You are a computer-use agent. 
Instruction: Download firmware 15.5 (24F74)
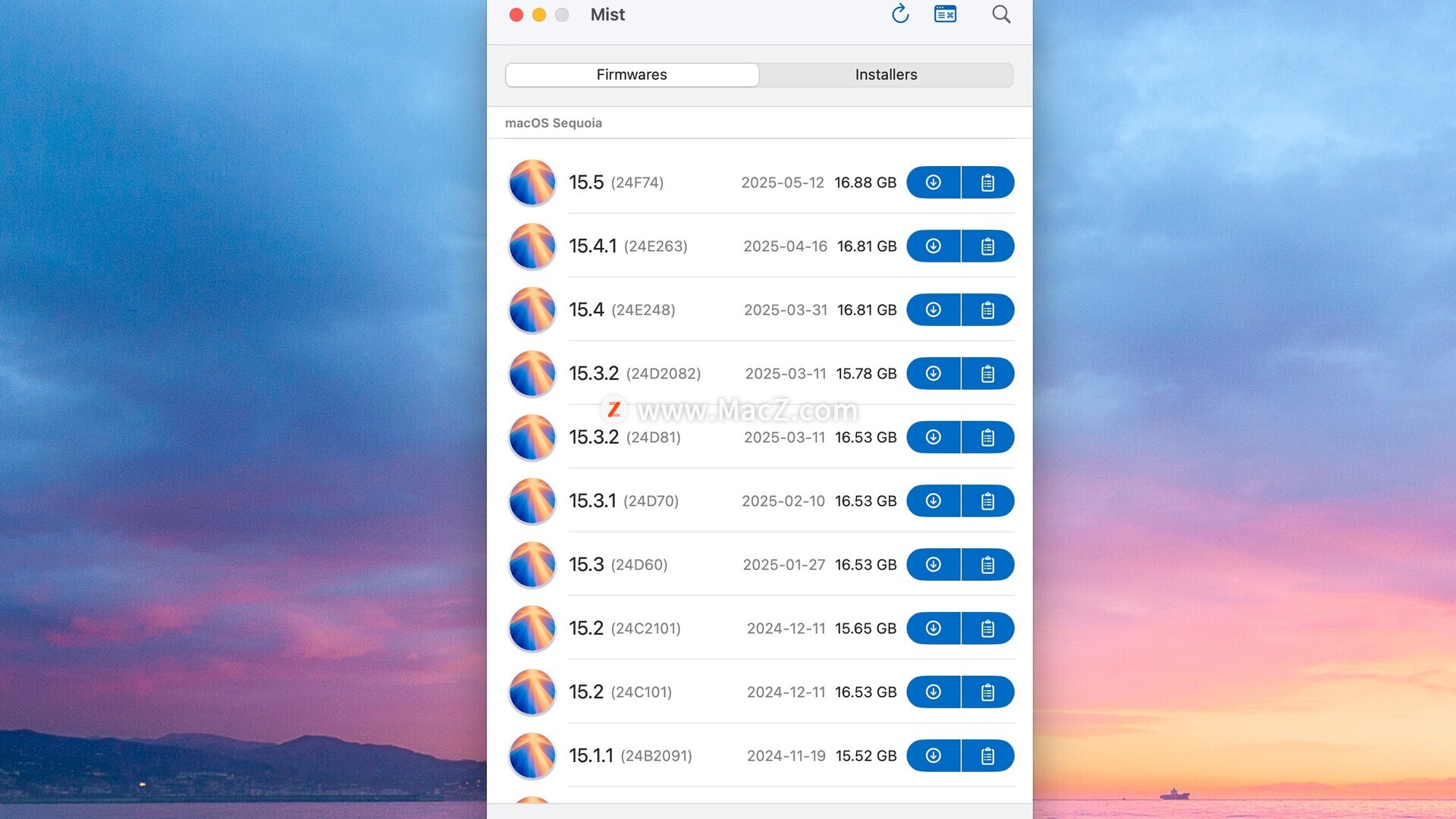pos(934,182)
